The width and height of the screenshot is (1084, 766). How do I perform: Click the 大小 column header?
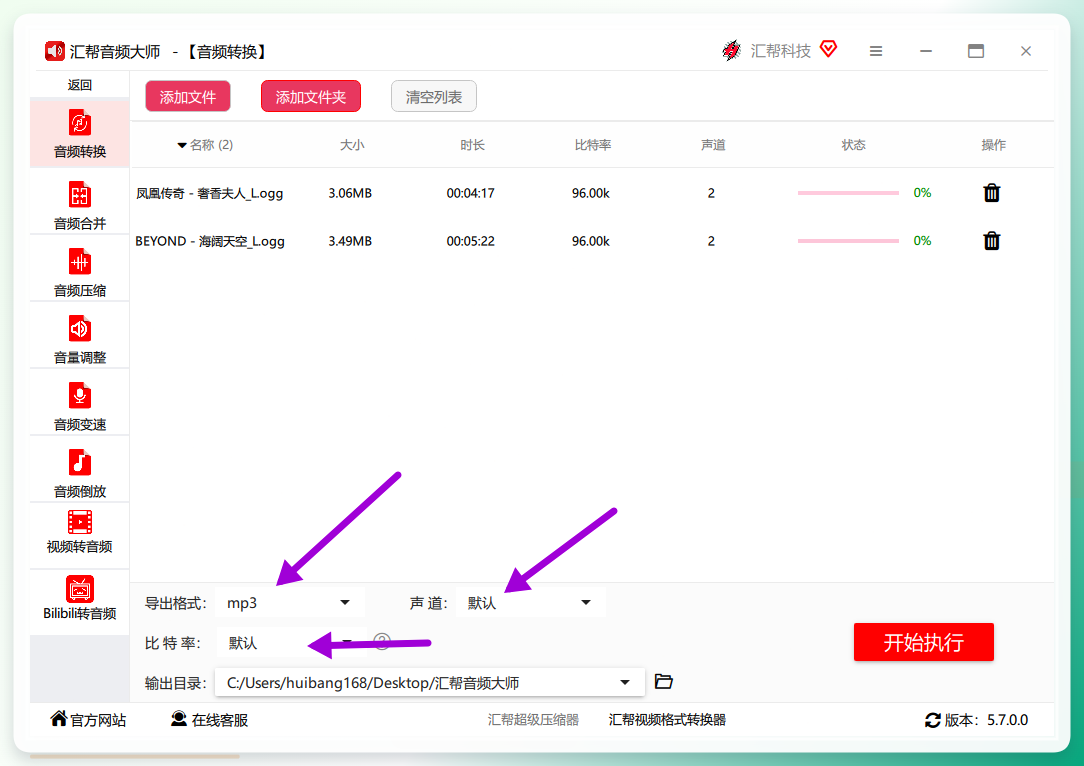[352, 145]
